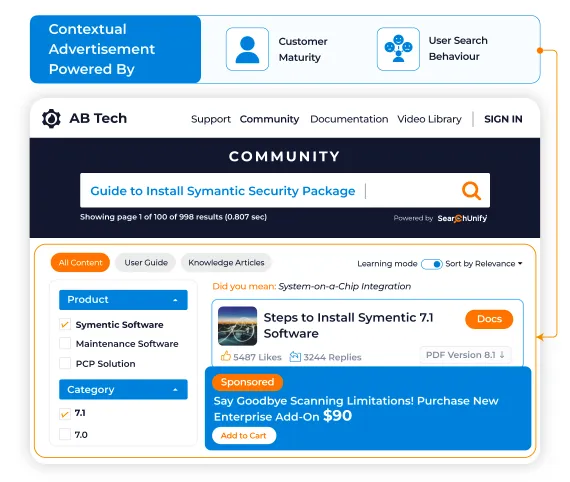
Task: Click the 3244 Replies text
Action: pos(332,357)
